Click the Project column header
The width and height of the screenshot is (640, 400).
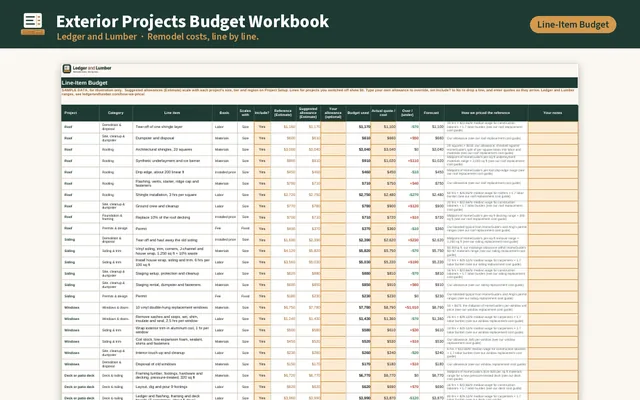pos(80,113)
